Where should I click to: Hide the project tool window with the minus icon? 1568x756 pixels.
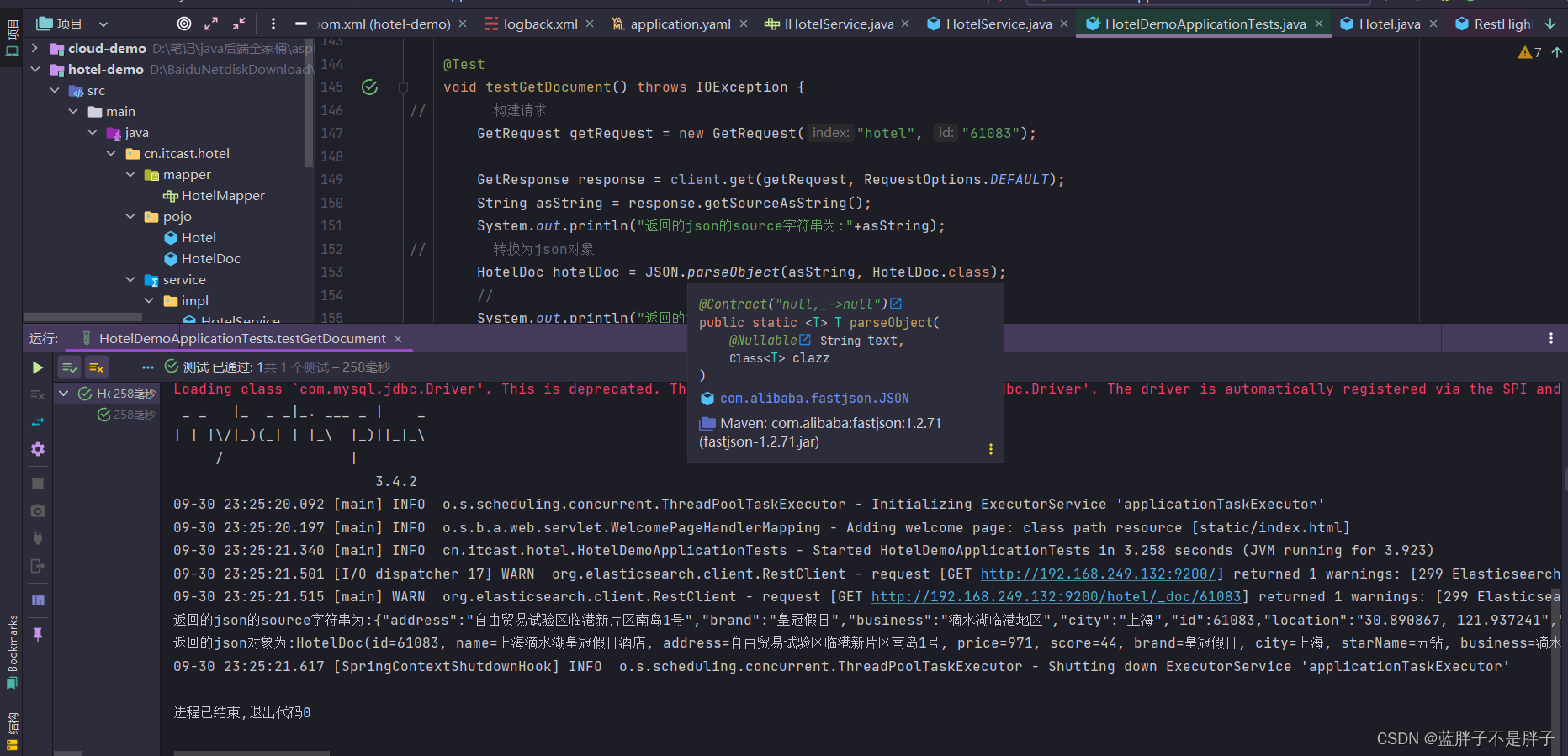300,24
